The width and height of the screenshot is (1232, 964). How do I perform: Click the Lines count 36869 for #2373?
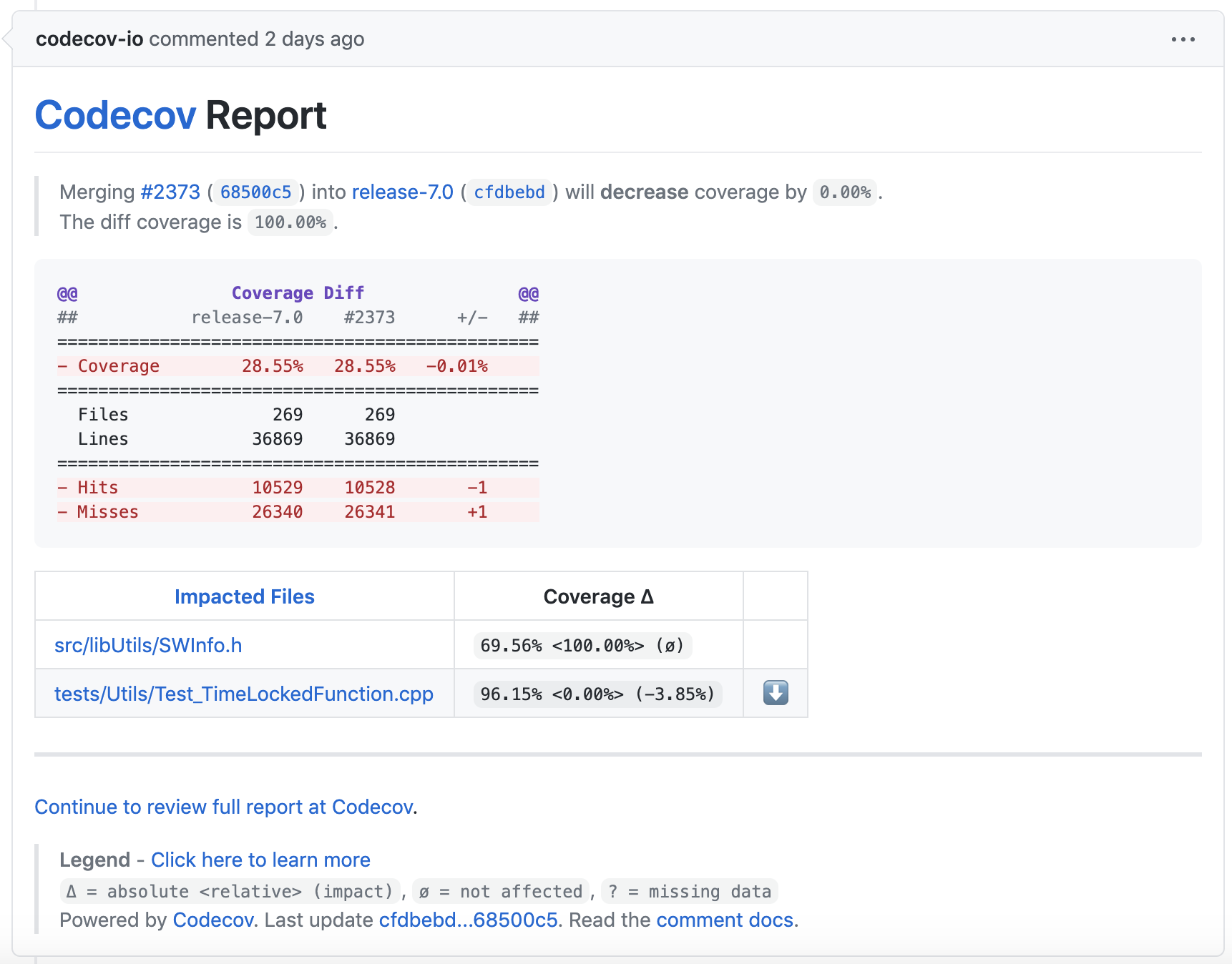(x=370, y=439)
